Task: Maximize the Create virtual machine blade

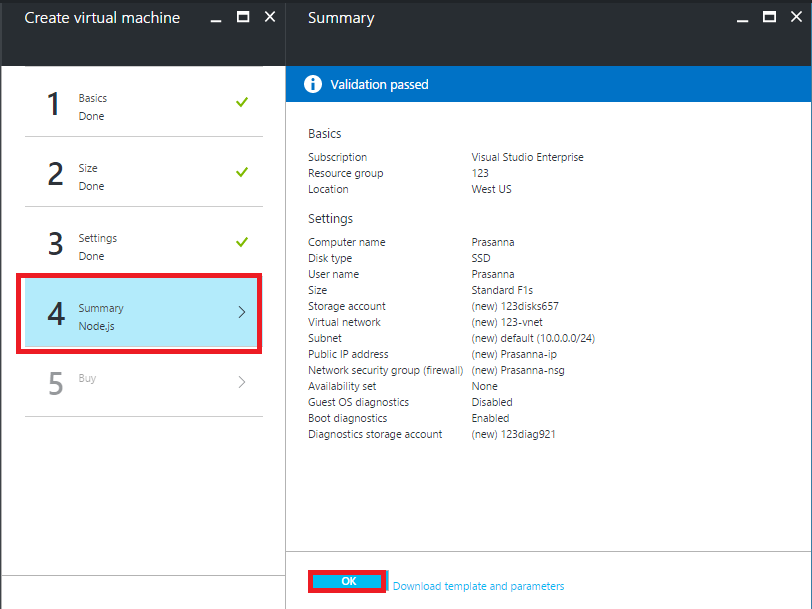Action: (x=243, y=17)
